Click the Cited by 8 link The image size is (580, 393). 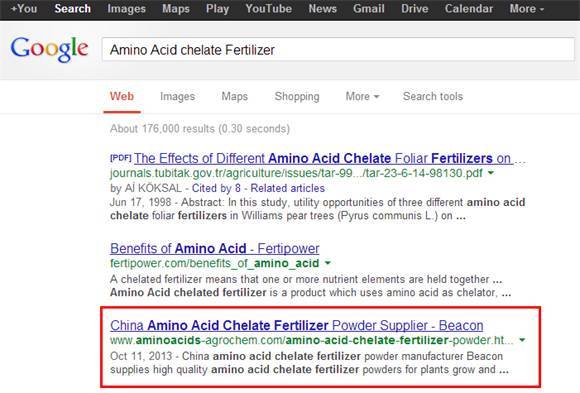pyautogui.click(x=216, y=188)
